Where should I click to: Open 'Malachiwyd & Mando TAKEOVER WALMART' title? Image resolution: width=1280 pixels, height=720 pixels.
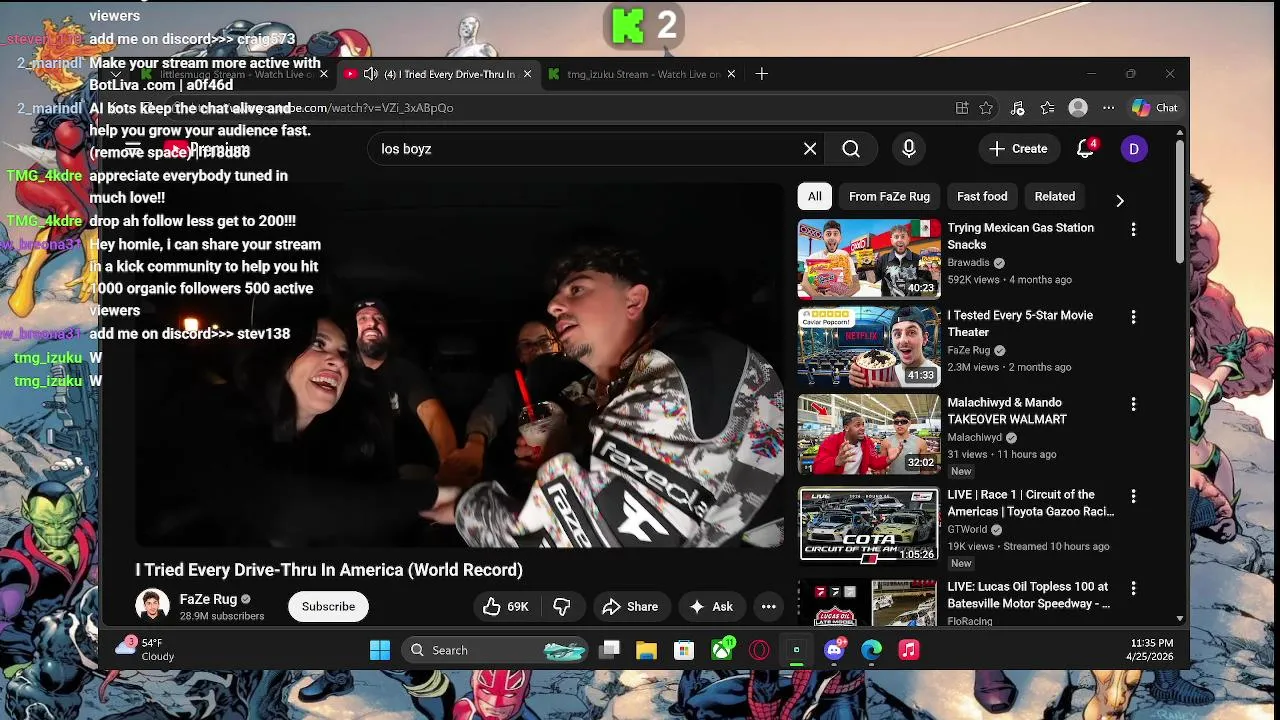[x=1007, y=411]
